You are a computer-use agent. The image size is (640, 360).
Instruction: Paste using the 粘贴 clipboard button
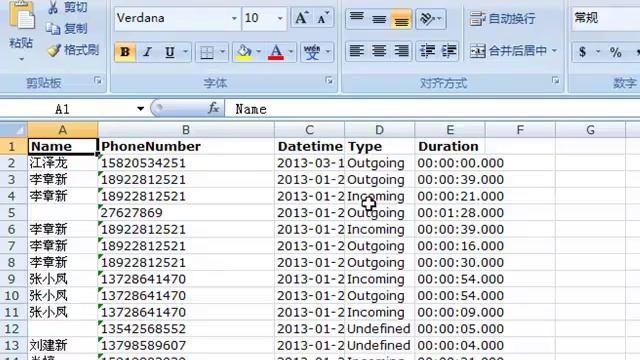(21, 24)
